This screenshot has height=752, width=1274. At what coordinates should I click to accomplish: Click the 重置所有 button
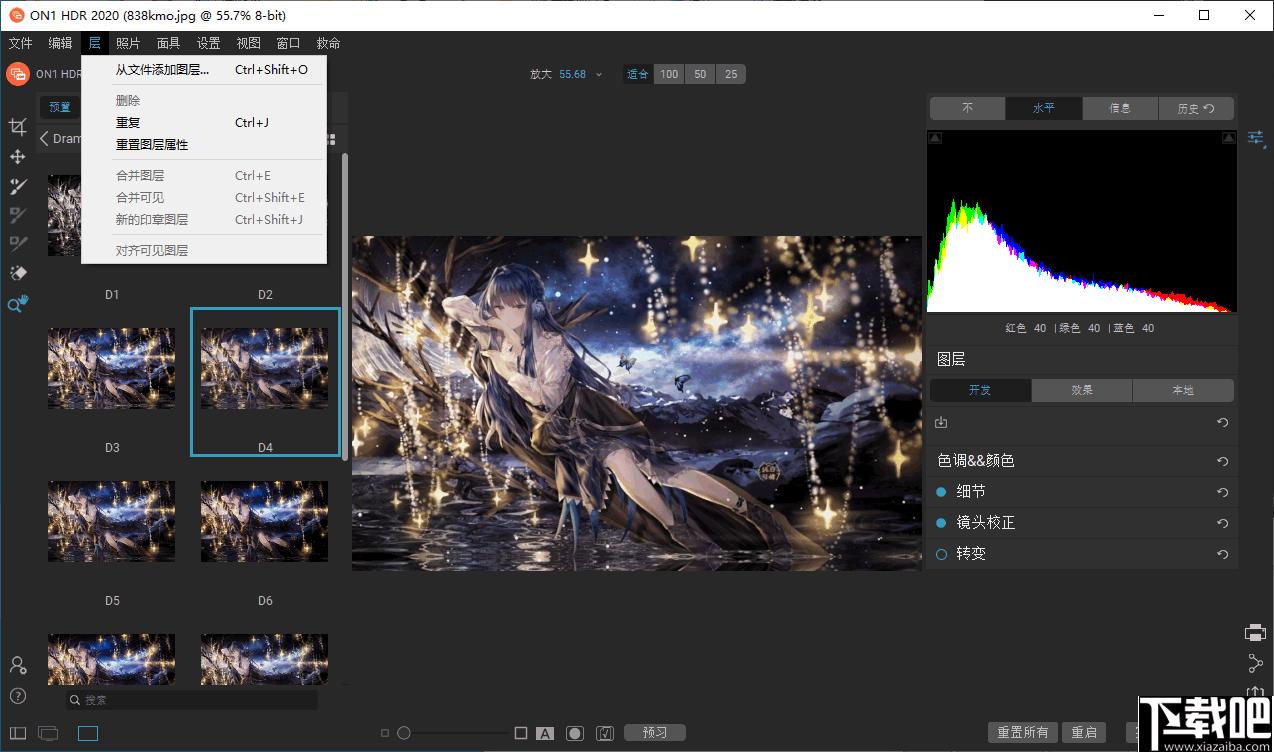pos(1023,733)
